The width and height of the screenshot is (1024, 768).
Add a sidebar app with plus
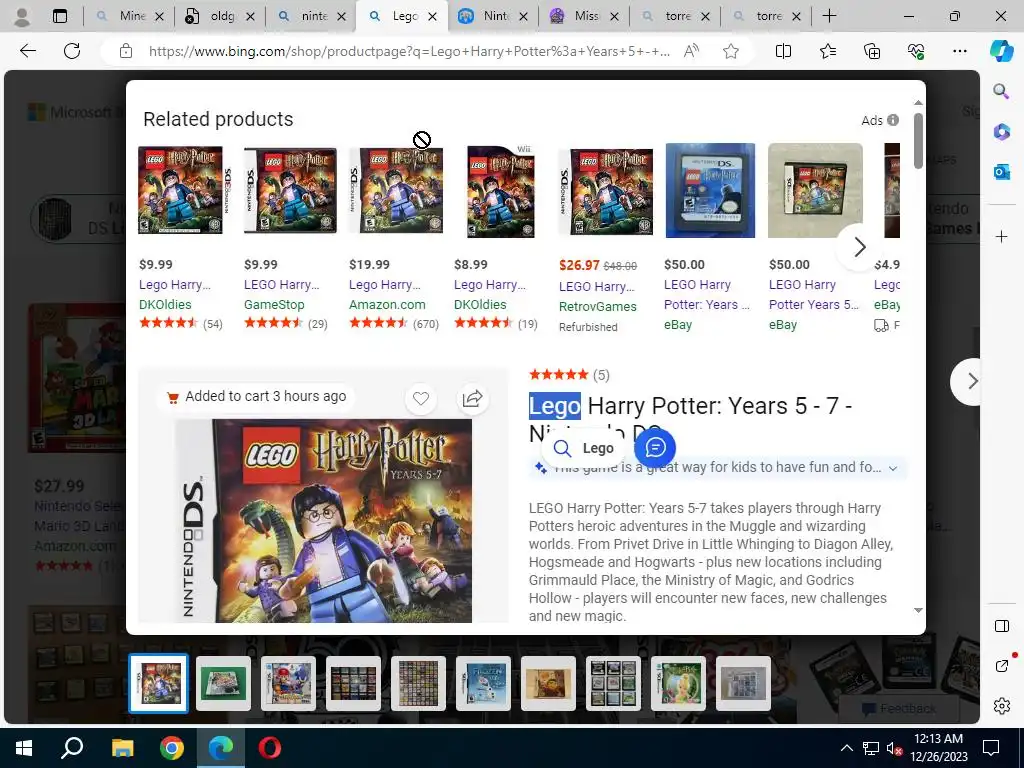click(1001, 236)
